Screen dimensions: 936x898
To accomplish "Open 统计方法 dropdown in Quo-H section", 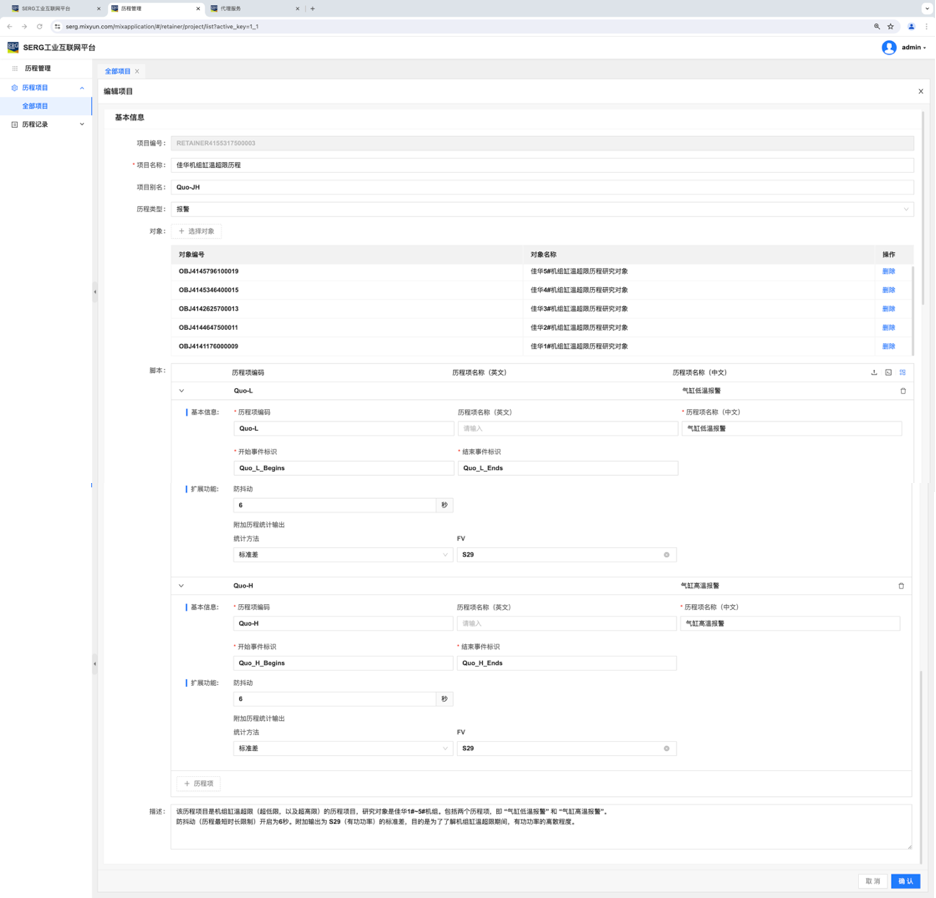I will (342, 748).
